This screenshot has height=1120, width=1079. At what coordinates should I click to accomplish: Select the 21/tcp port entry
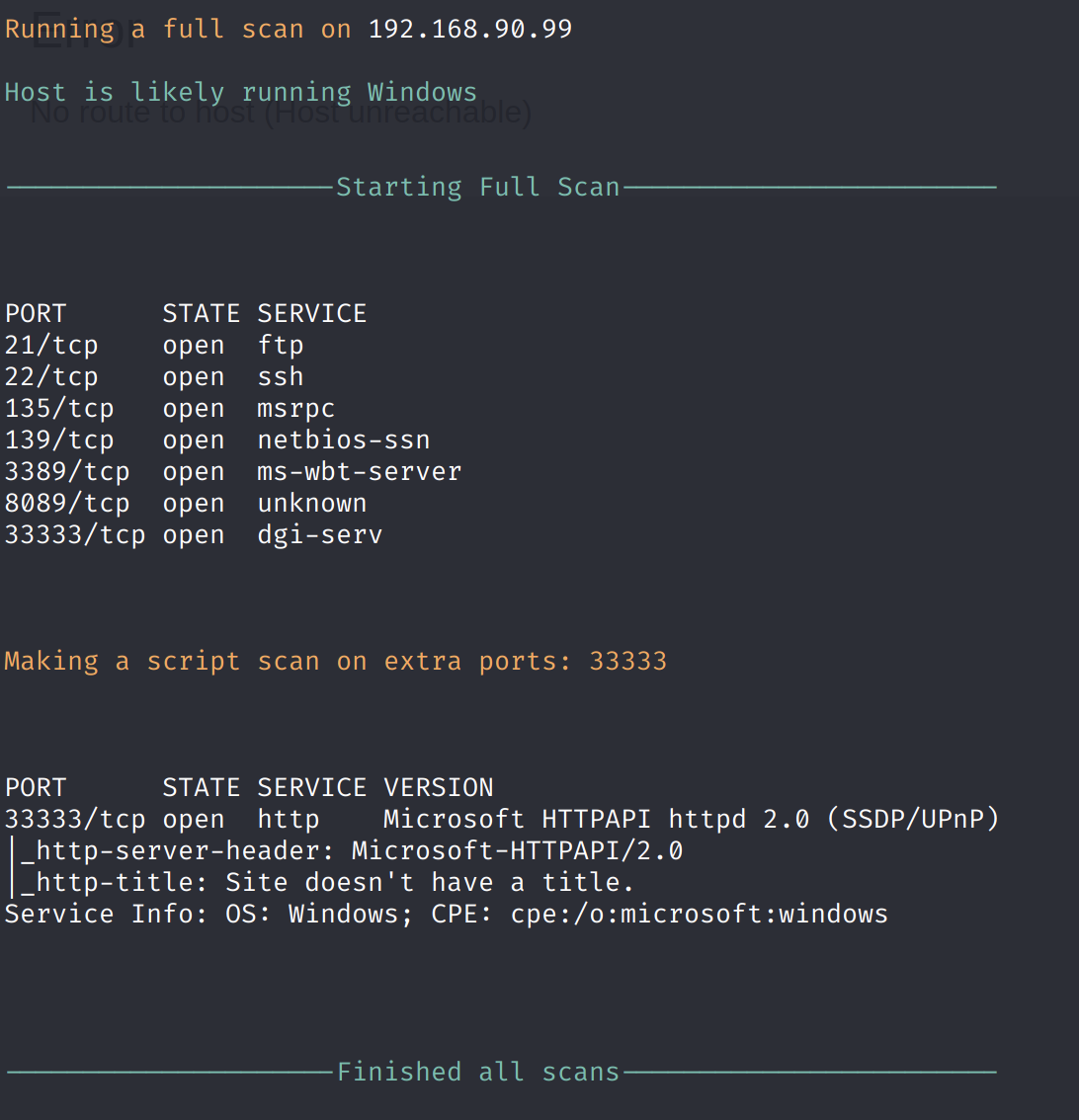pyautogui.click(x=51, y=346)
